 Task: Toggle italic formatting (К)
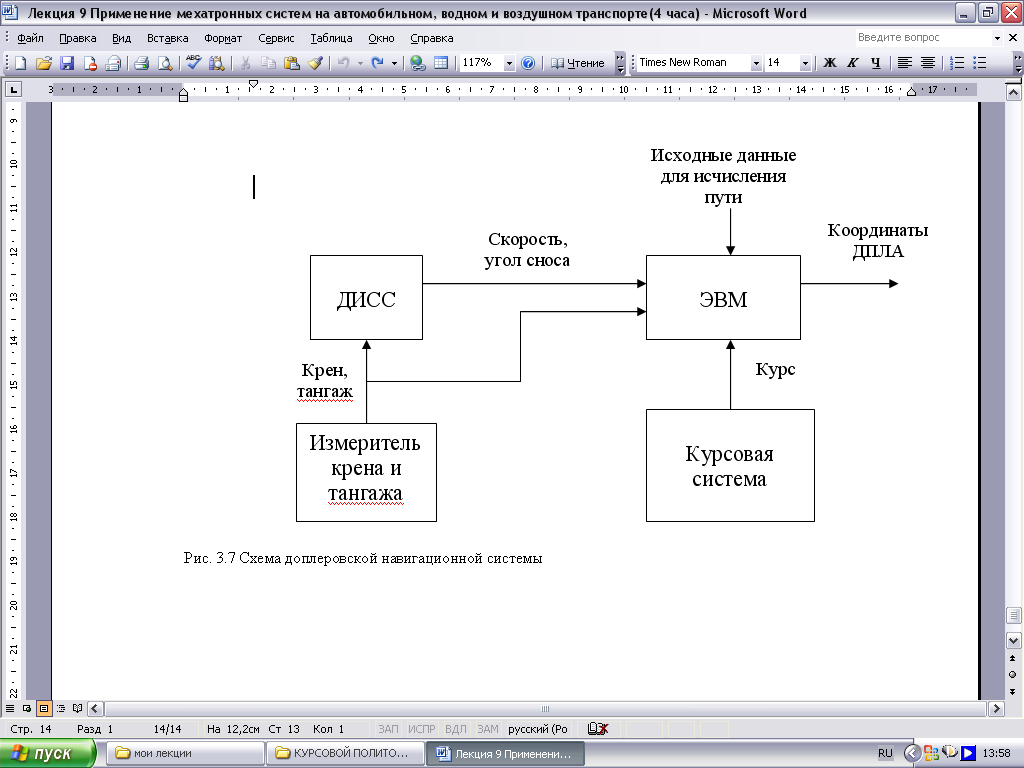point(852,63)
